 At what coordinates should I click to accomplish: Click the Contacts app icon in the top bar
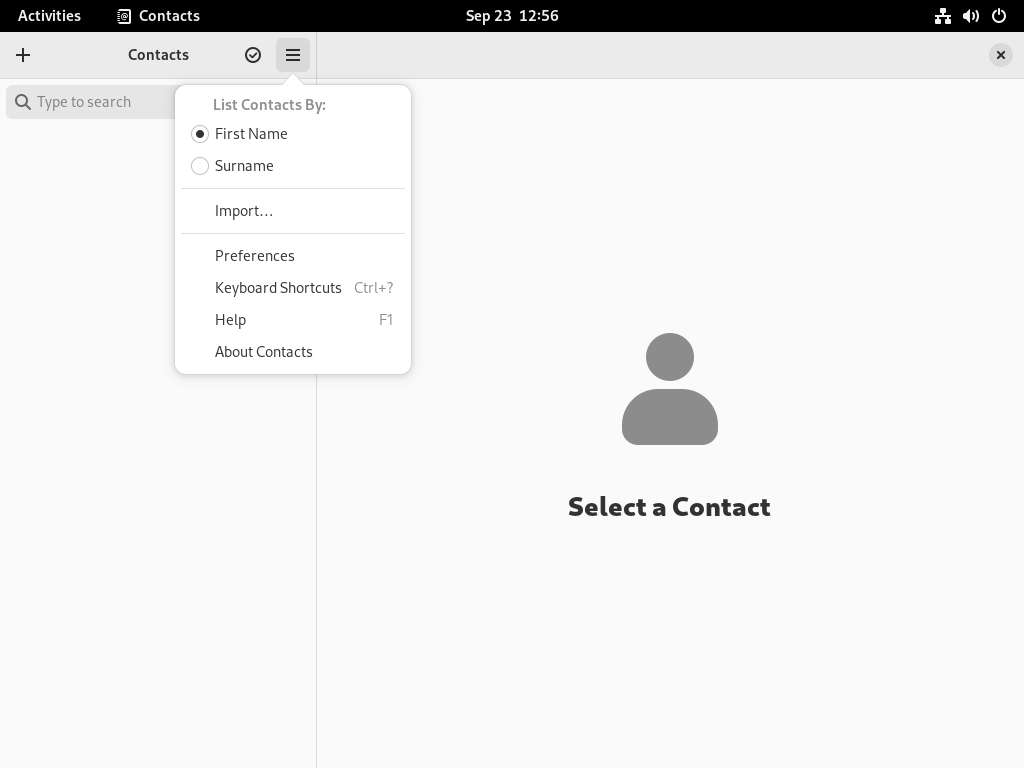pyautogui.click(x=123, y=16)
